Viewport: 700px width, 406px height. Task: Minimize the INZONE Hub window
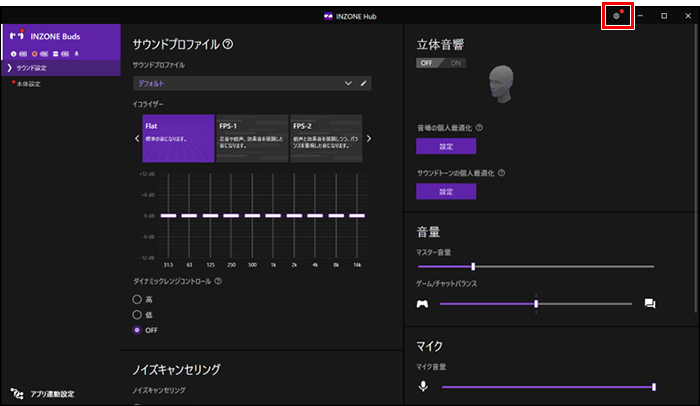(x=640, y=16)
